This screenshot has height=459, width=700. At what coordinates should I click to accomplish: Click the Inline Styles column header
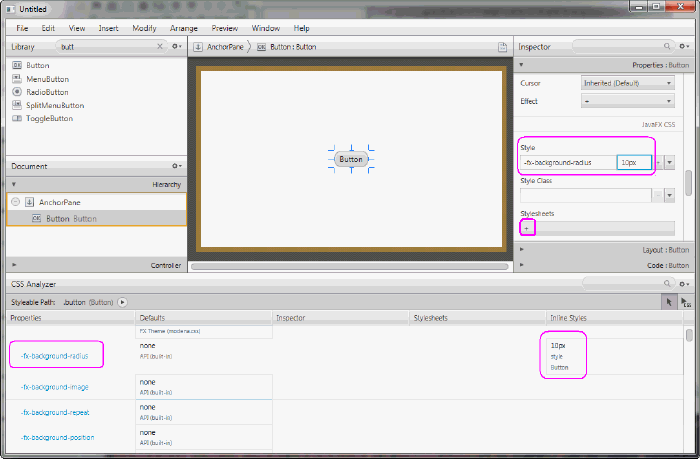pos(614,317)
